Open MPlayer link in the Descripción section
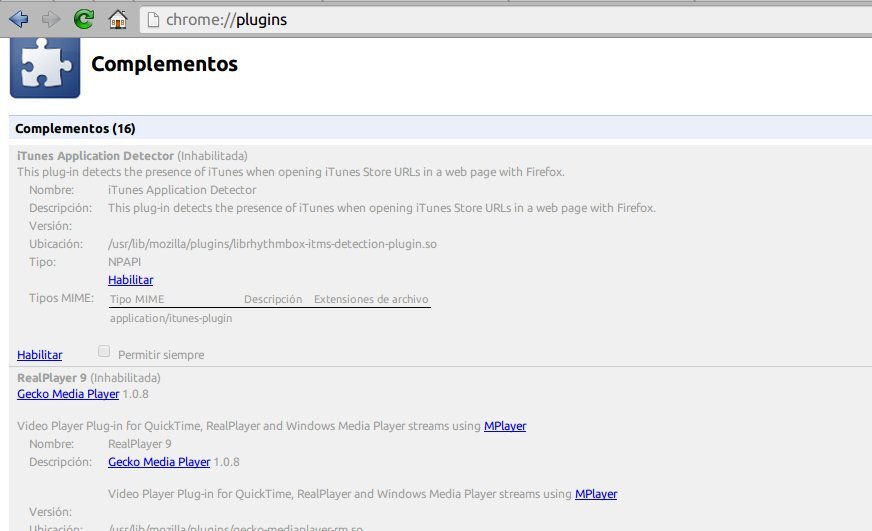The height and width of the screenshot is (531, 872). 596,494
